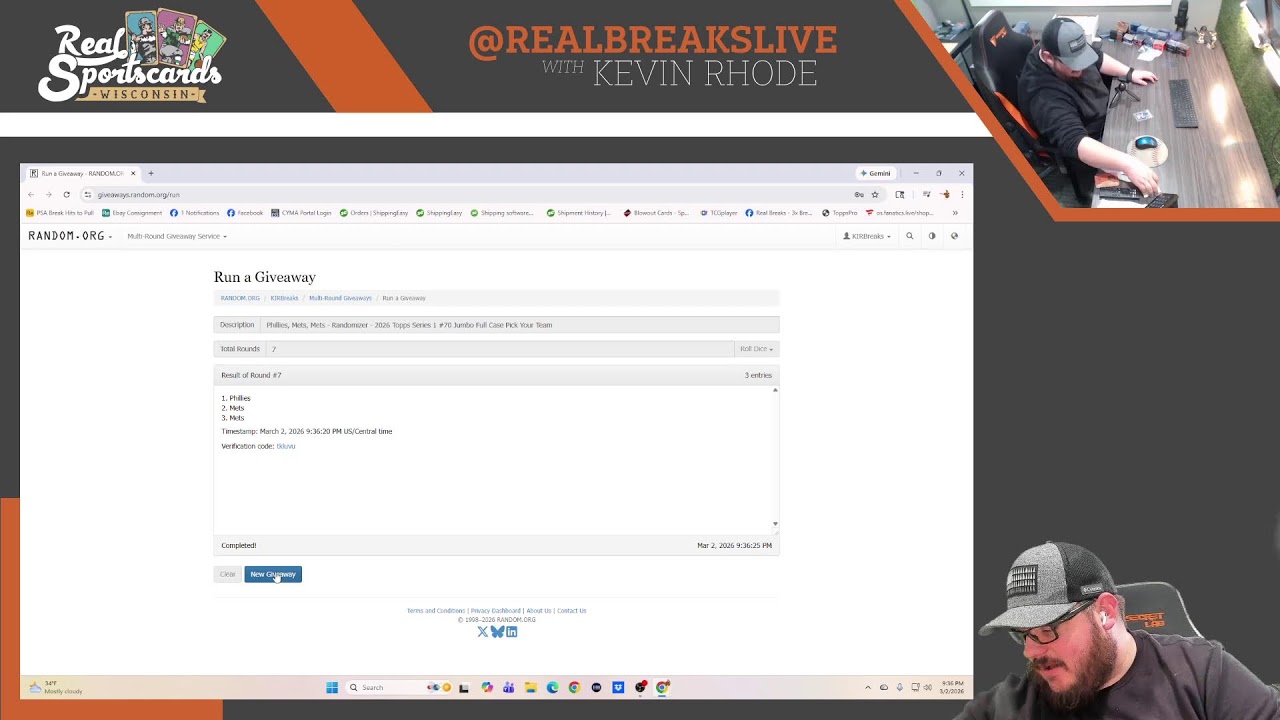Open the globe language icon in site header
The width and height of the screenshot is (1280, 720).
click(x=954, y=236)
